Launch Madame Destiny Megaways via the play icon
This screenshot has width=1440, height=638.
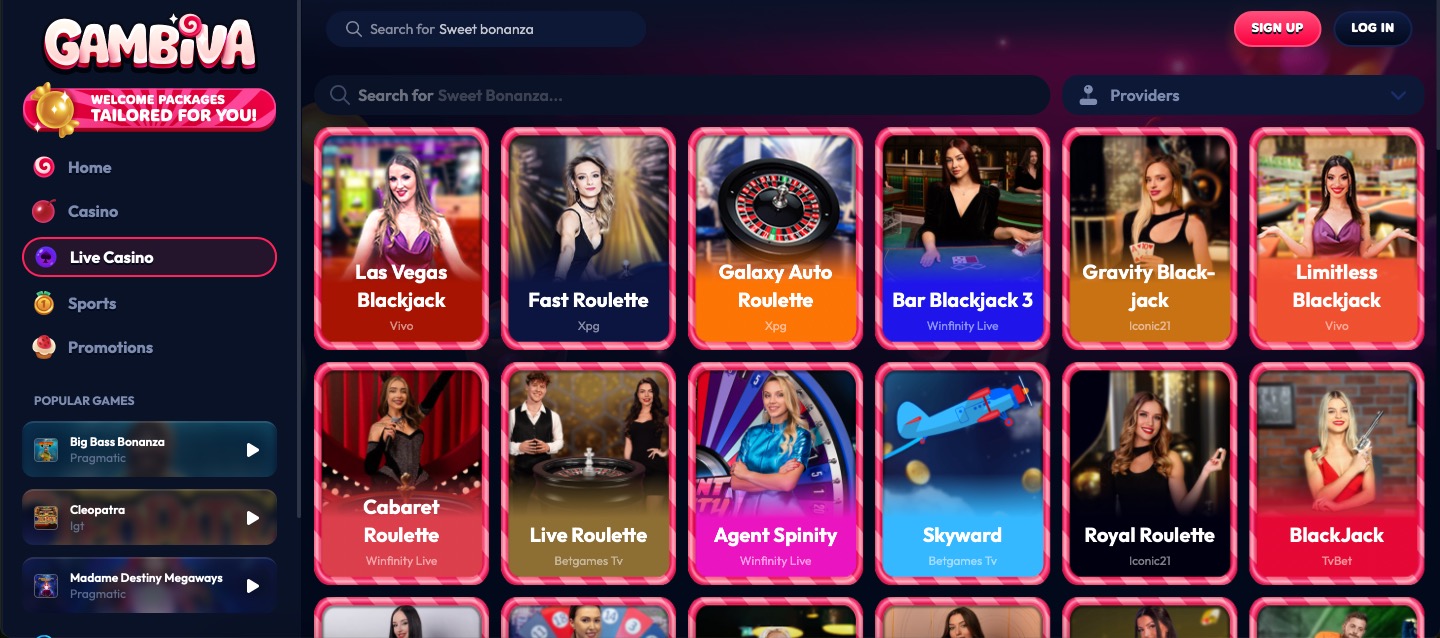253,586
